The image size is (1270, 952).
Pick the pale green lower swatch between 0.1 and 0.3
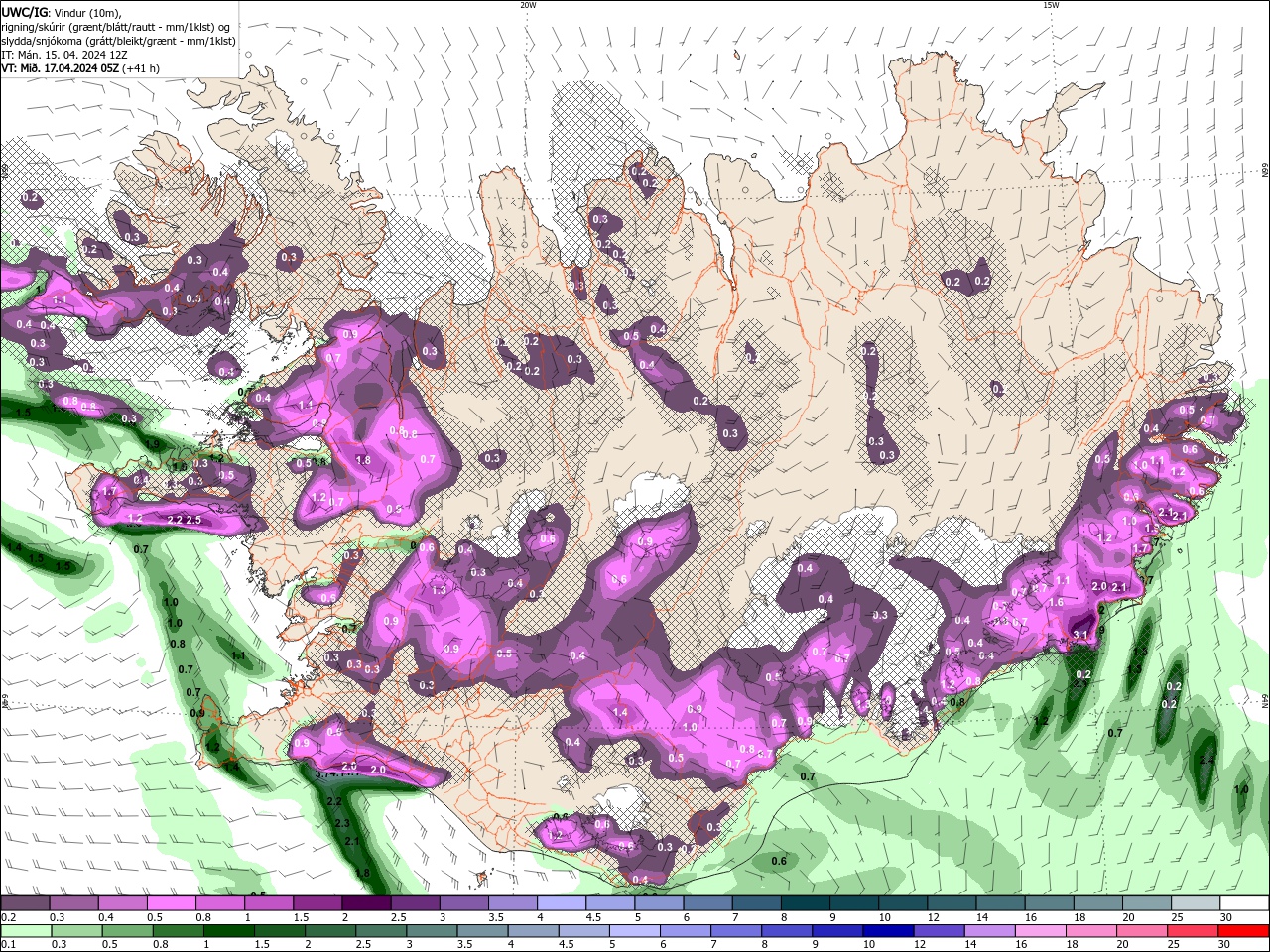[x=25, y=931]
